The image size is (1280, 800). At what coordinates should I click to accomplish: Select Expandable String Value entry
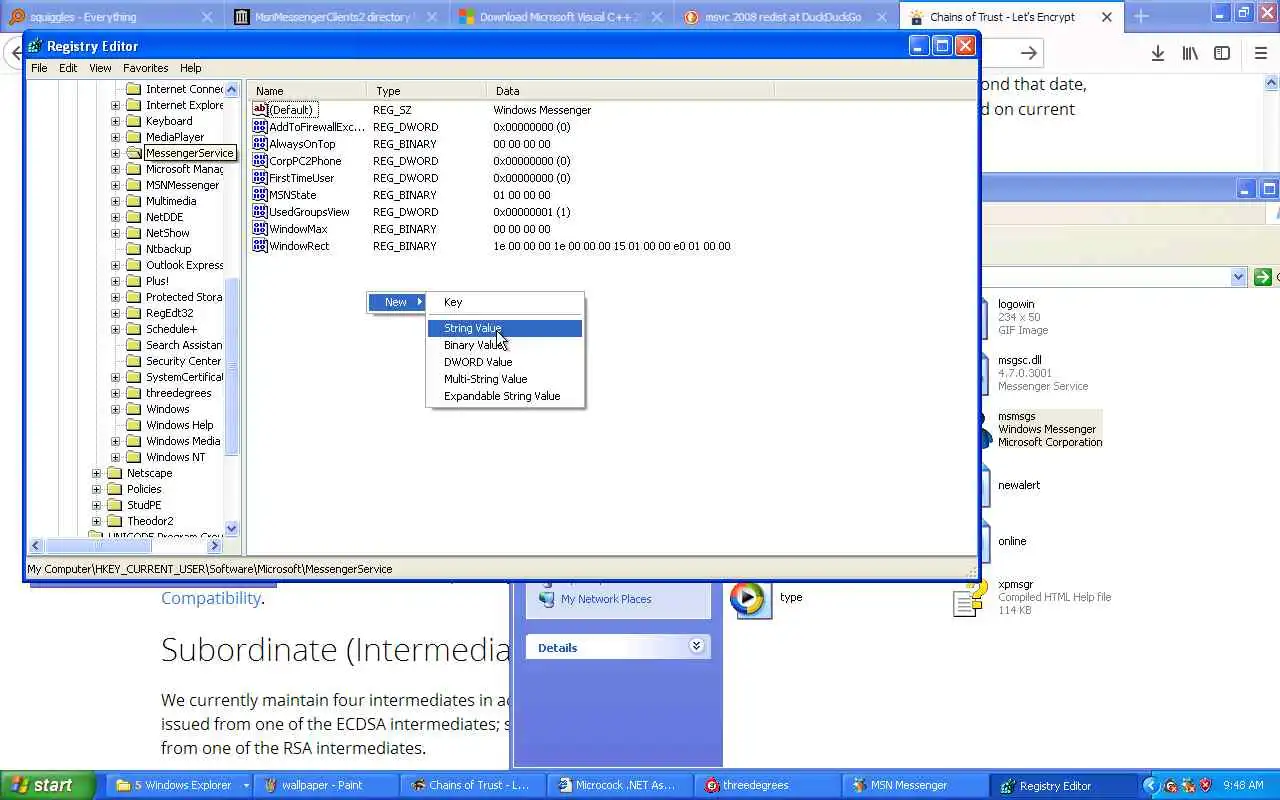(x=505, y=396)
